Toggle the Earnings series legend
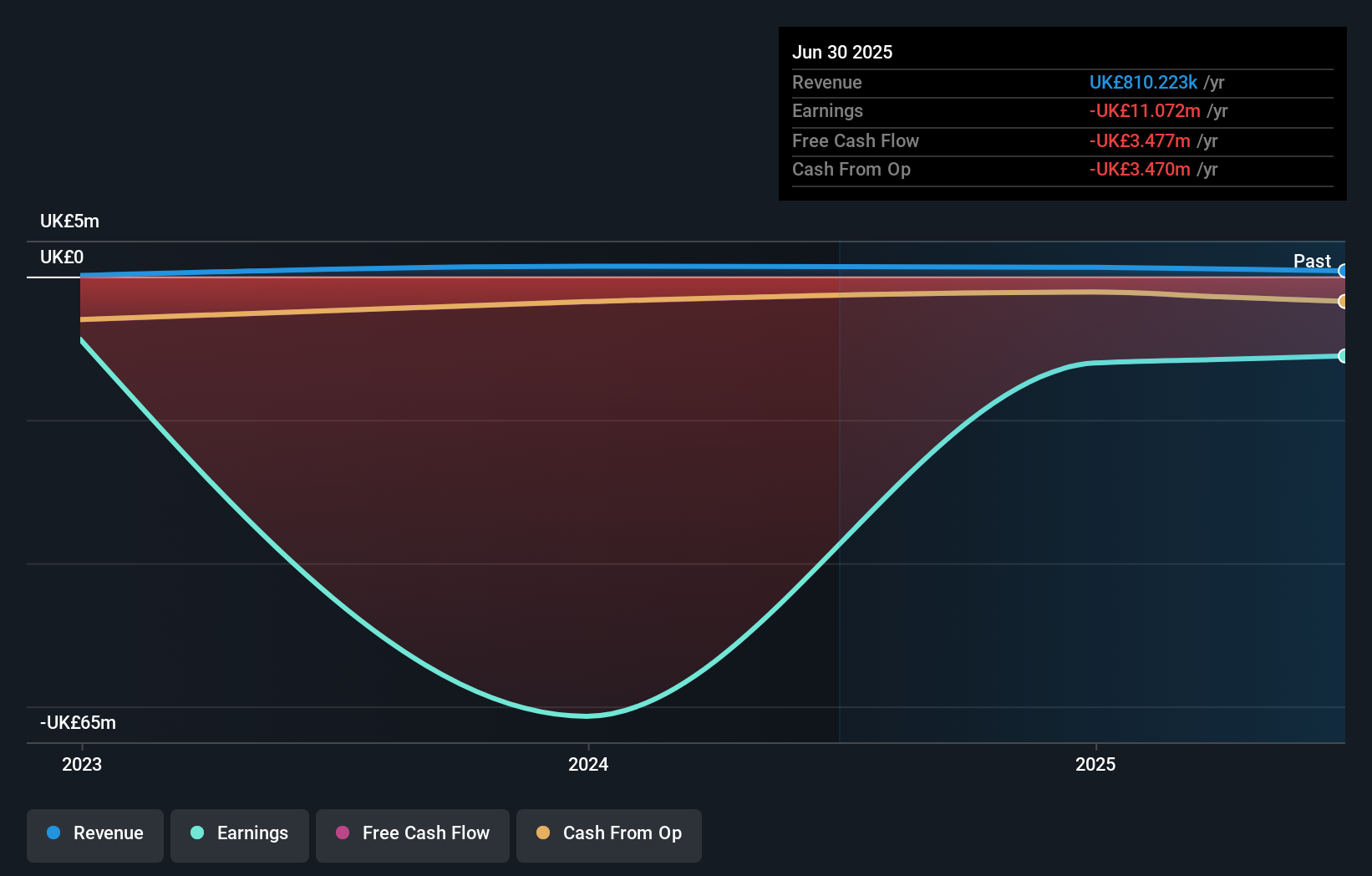 point(240,834)
